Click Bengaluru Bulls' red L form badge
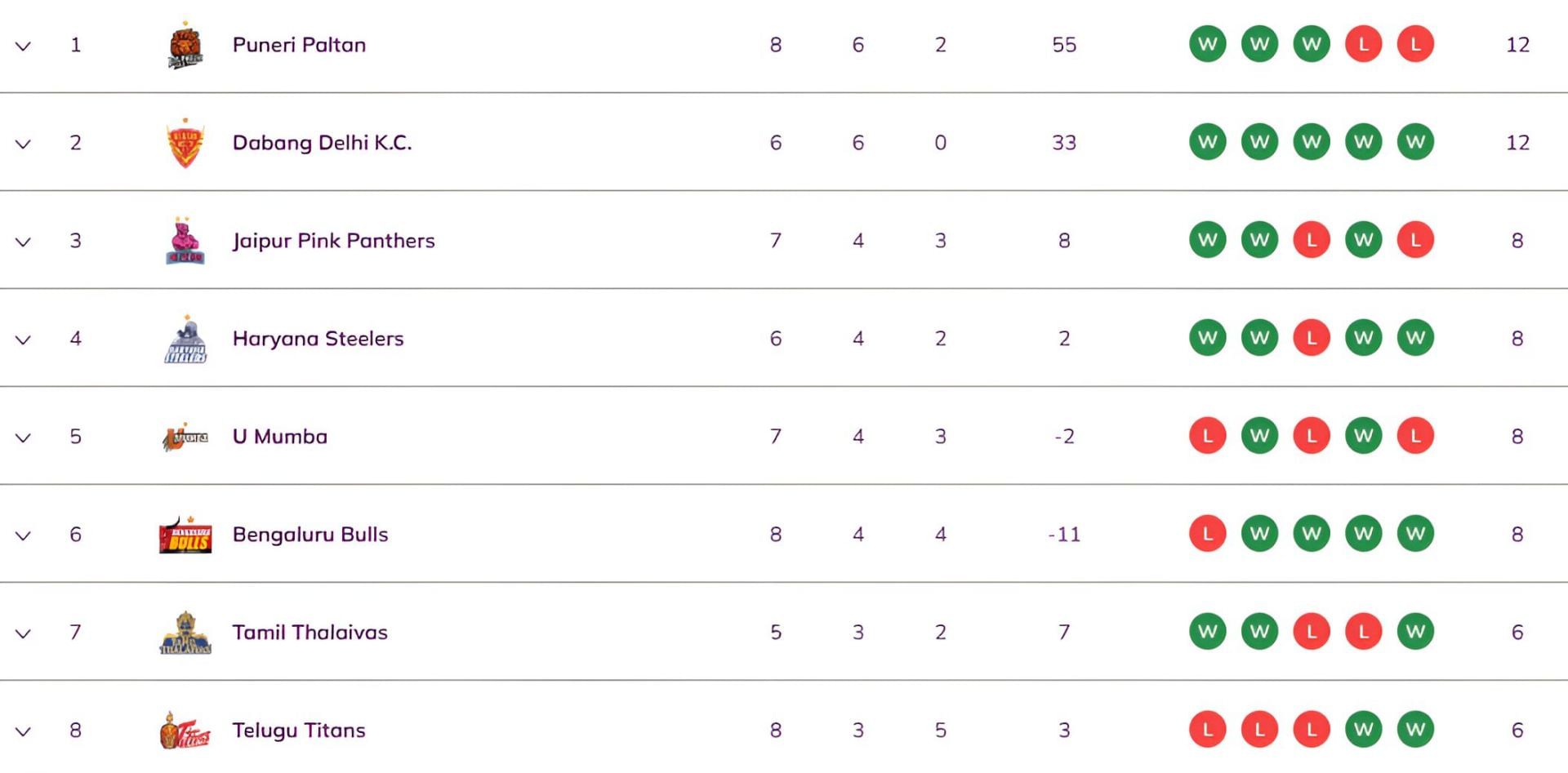The width and height of the screenshot is (1568, 773). pos(1208,534)
